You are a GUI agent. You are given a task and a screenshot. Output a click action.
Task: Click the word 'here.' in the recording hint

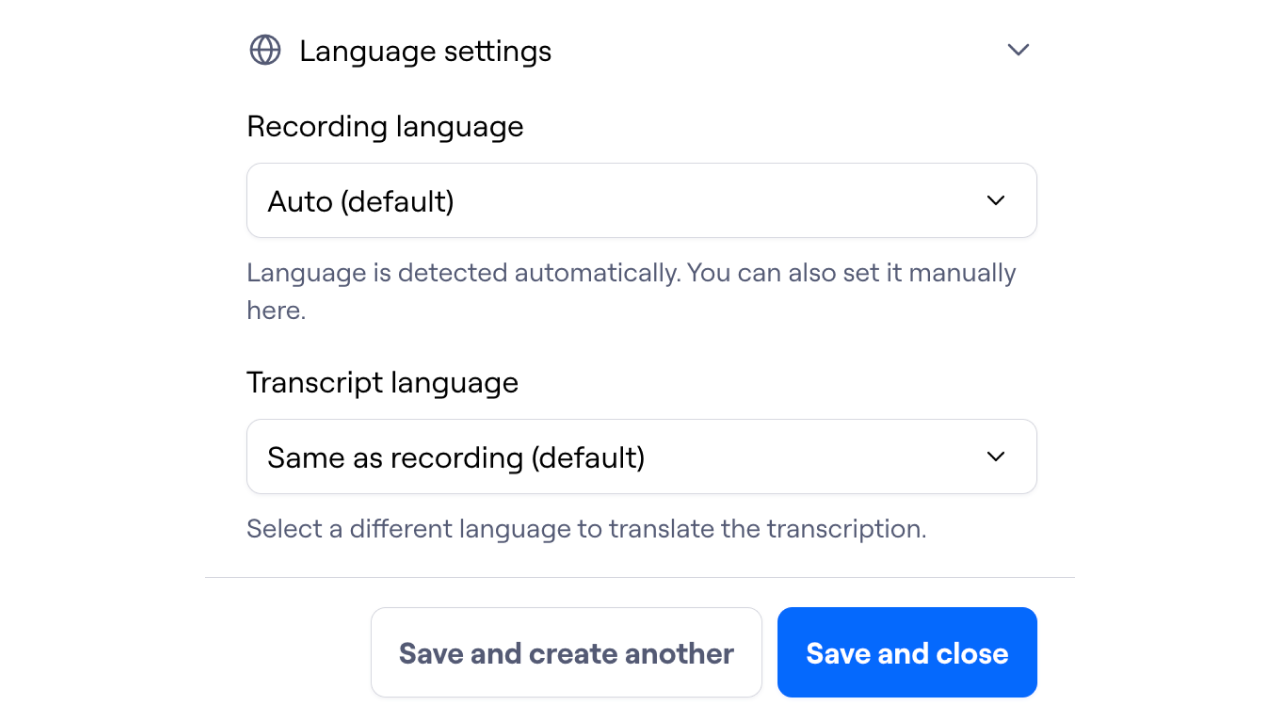pyautogui.click(x=276, y=311)
